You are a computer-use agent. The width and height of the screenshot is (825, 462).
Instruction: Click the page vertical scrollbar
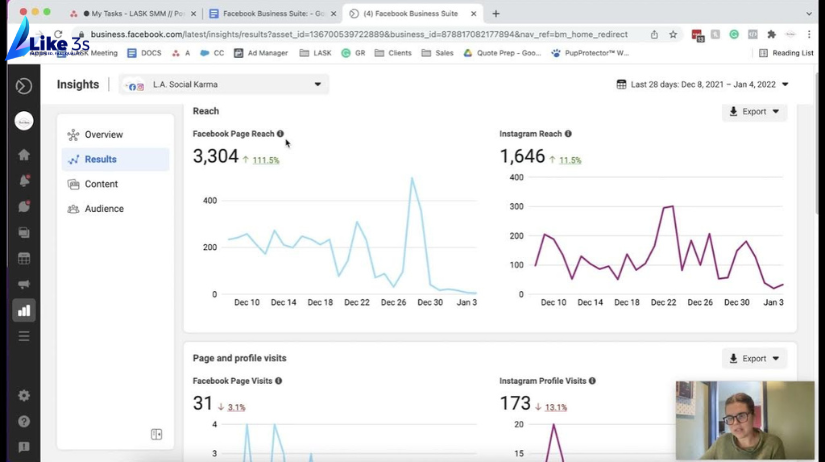(x=817, y=142)
